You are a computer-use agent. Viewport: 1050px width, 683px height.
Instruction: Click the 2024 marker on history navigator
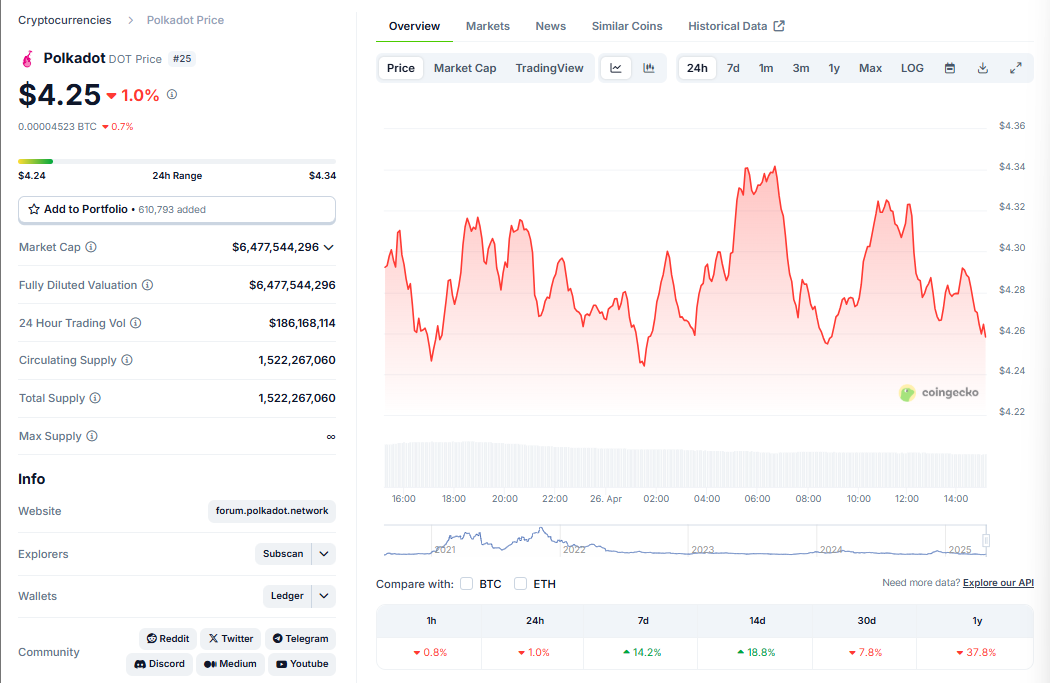[831, 549]
